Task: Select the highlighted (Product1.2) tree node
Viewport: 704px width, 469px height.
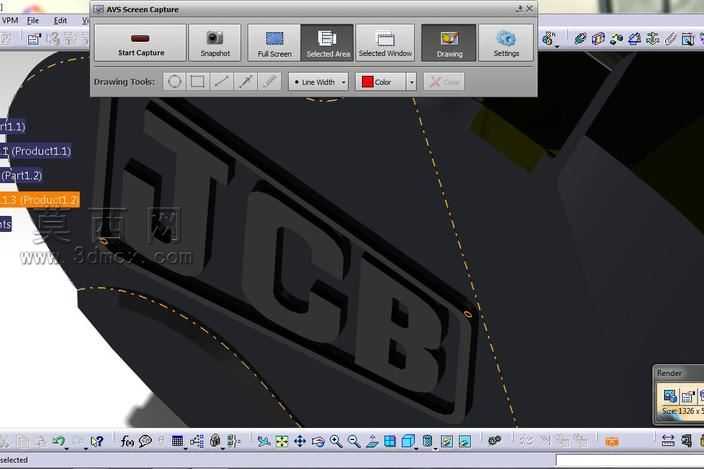Action: coord(40,200)
